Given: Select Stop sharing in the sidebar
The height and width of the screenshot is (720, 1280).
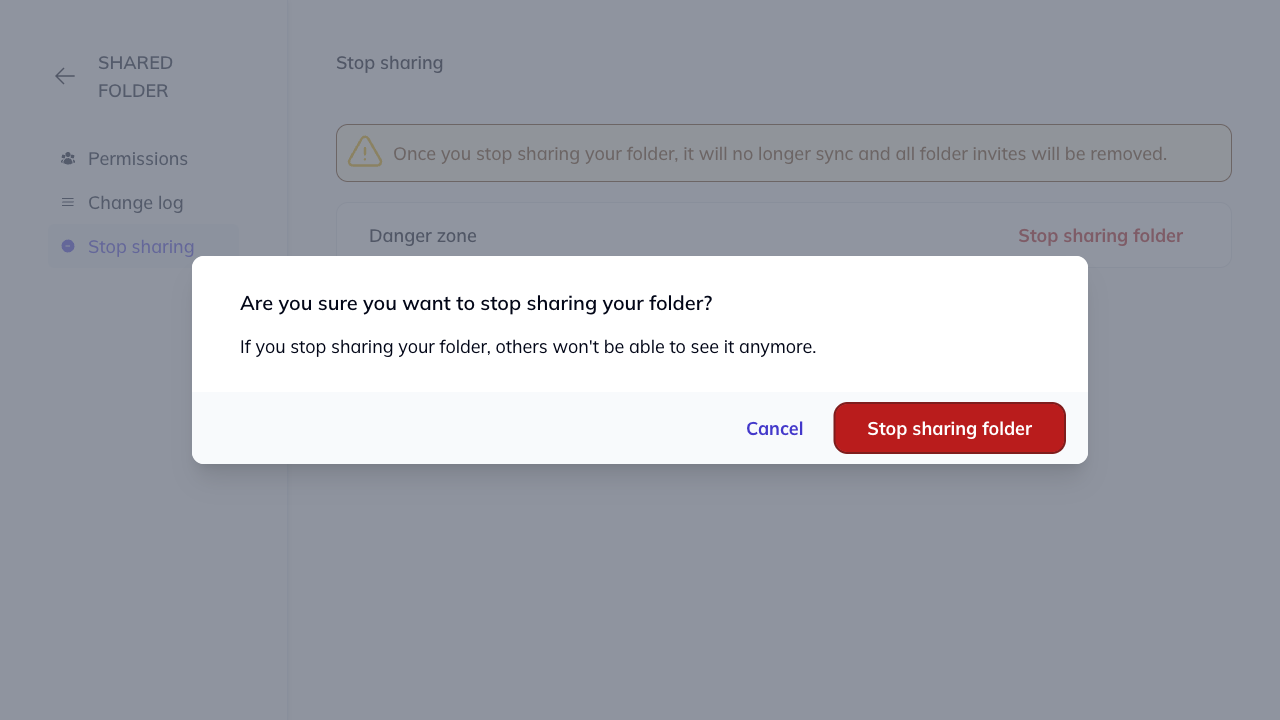Looking at the screenshot, I should pos(141,246).
